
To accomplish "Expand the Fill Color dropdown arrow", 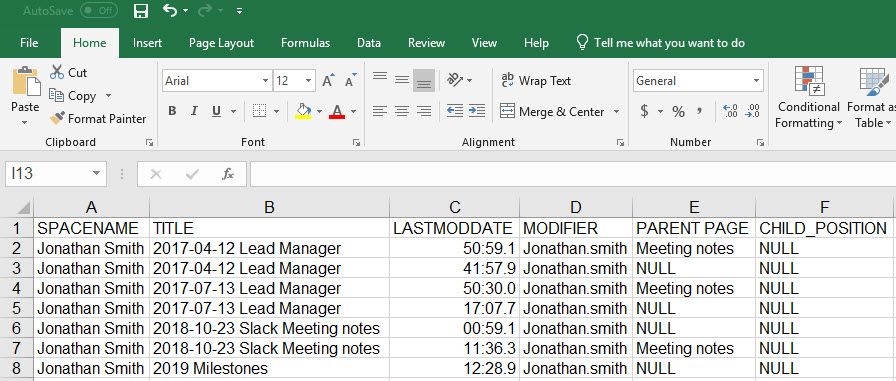I will click(319, 111).
